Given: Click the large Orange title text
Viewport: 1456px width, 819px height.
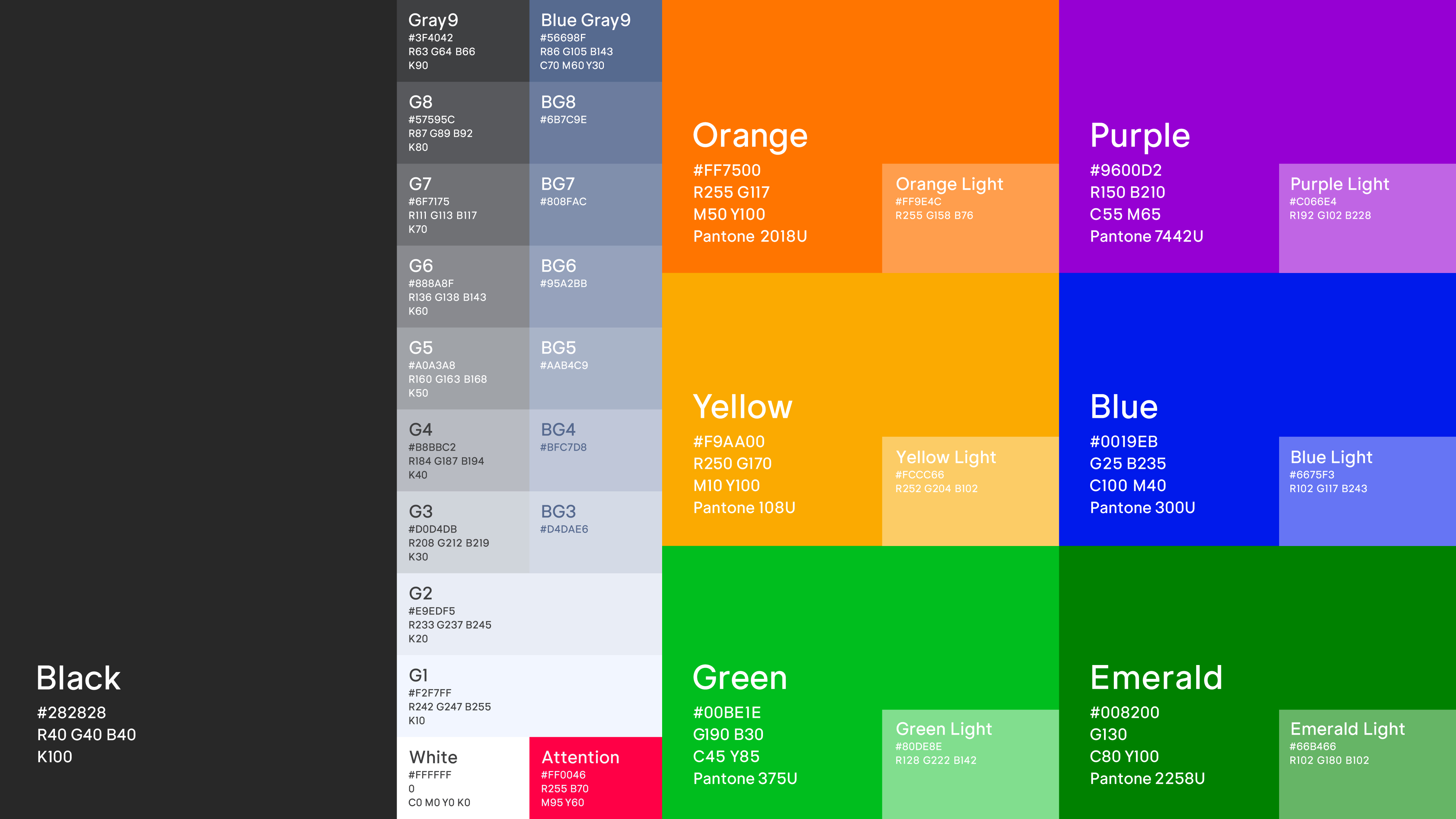Looking at the screenshot, I should tap(750, 136).
